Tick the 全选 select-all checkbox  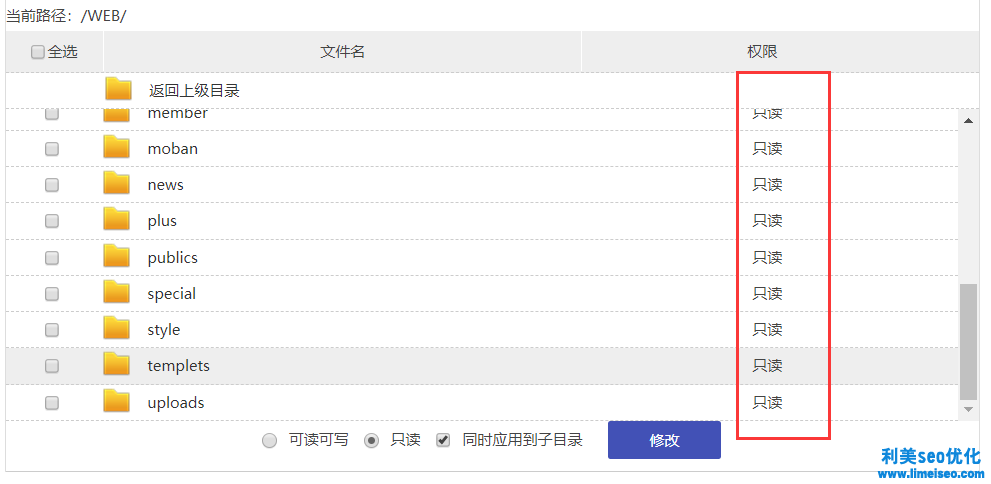click(38, 52)
